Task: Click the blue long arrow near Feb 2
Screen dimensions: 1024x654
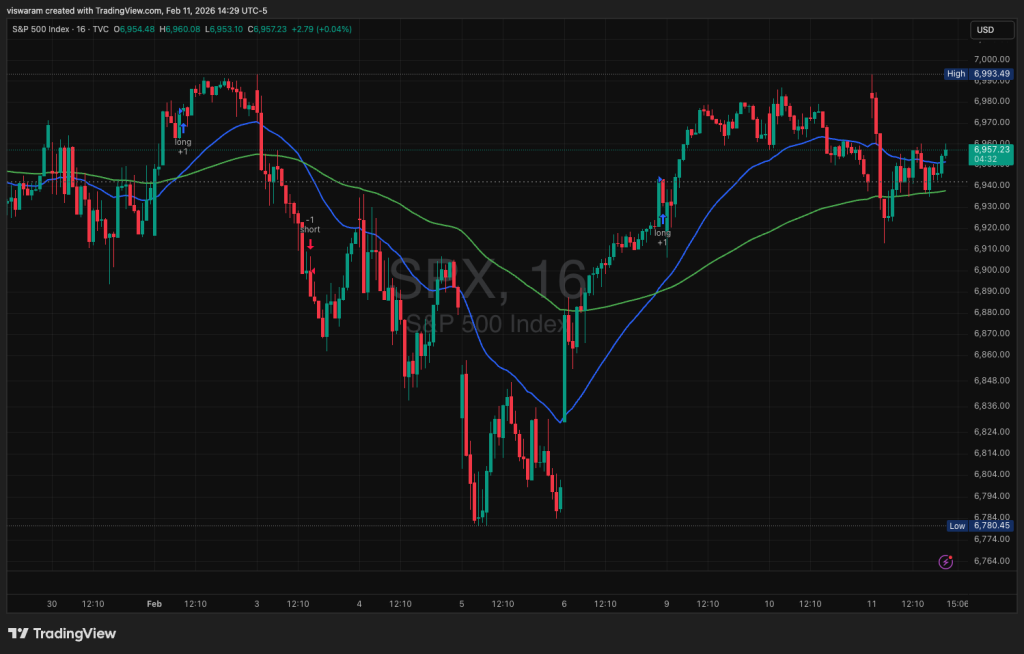Action: 183,128
